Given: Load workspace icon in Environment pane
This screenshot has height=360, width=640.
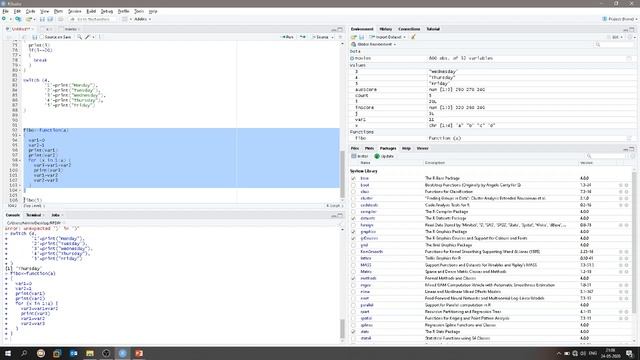Looking at the screenshot, I should click(354, 37).
